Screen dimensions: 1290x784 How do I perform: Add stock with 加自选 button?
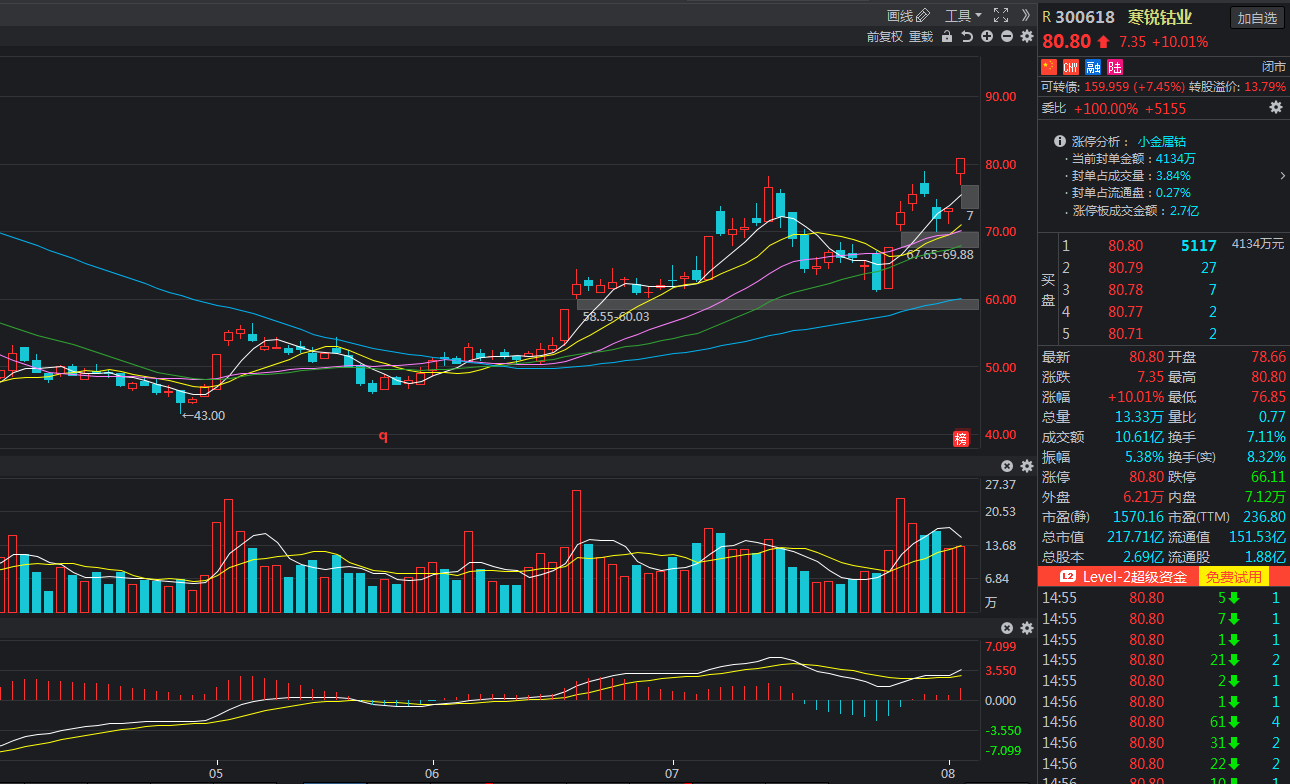click(1257, 17)
